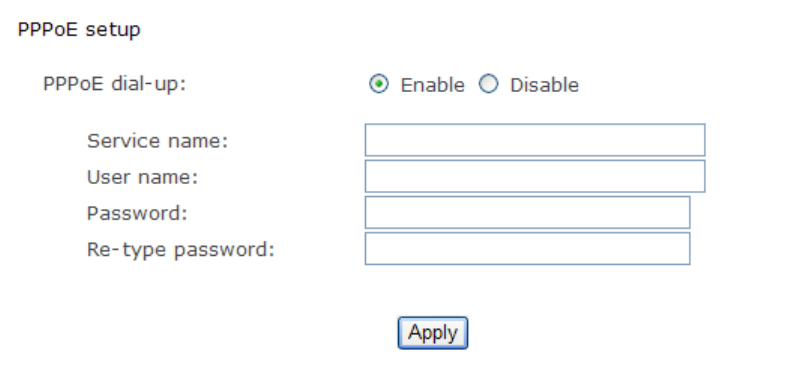This screenshot has width=802, height=374.
Task: Place cursor in the first PPPoE text box
Action: 535,140
